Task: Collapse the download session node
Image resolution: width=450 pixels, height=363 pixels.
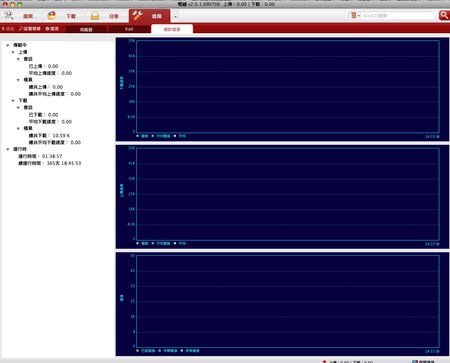Action: pos(18,108)
